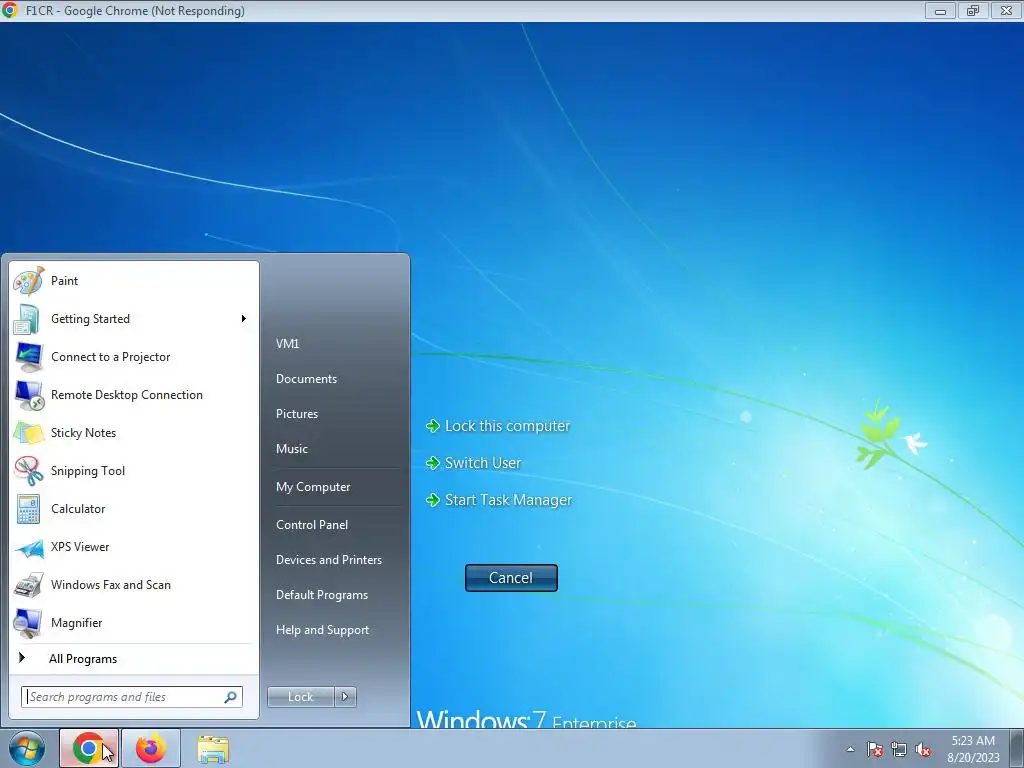This screenshot has height=768, width=1024.
Task: Click the green arrow beside Lock this computer
Action: pos(432,426)
